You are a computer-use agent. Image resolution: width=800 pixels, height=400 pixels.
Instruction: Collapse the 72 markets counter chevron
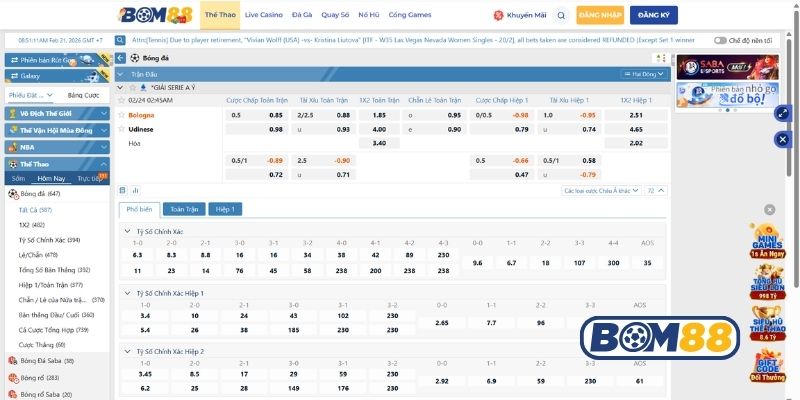click(661, 190)
